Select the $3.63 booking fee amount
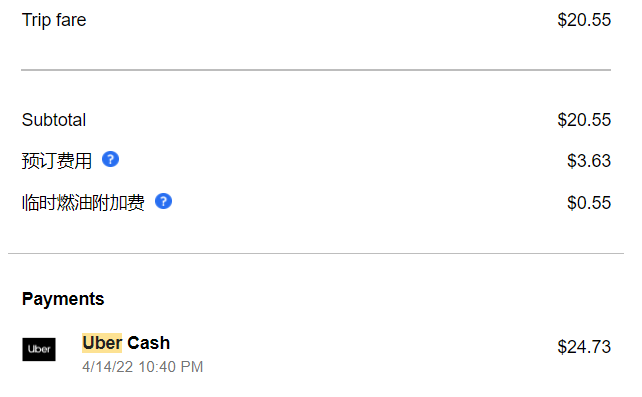This screenshot has height=397, width=642. [x=589, y=160]
